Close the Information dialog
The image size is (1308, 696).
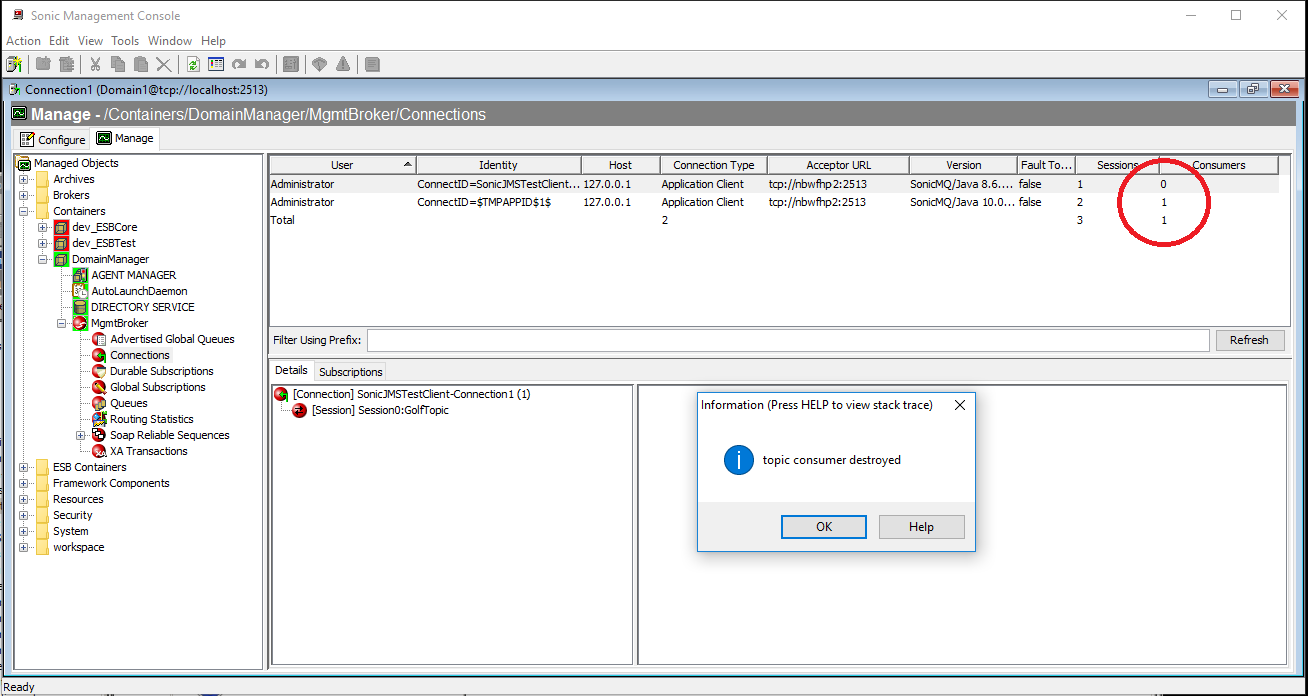click(960, 405)
